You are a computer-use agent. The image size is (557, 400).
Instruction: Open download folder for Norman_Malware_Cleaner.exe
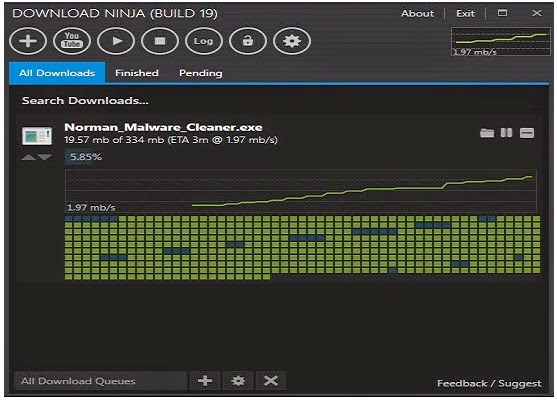click(x=487, y=133)
